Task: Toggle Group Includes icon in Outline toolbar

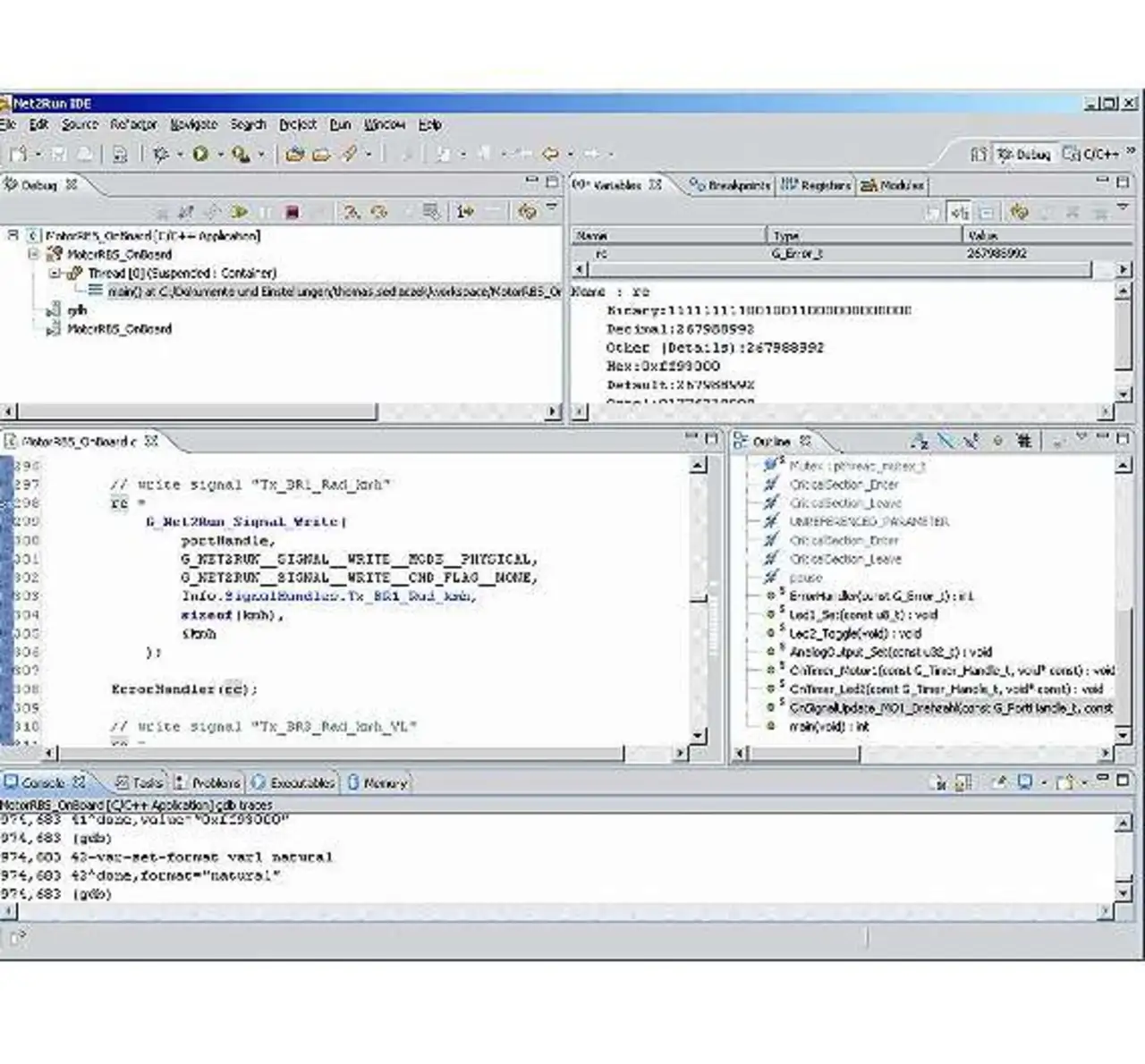Action: 1024,441
